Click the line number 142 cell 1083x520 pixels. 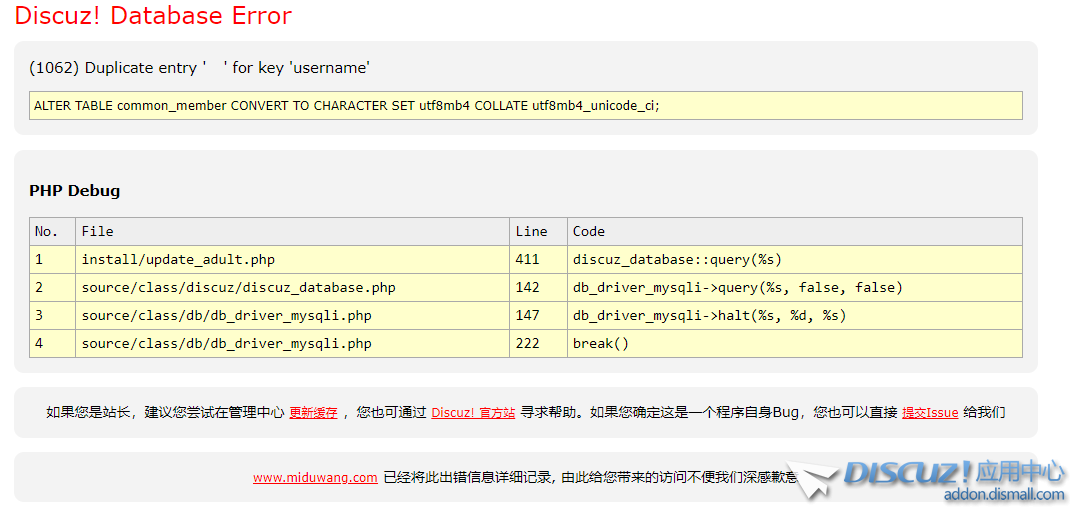(x=539, y=287)
